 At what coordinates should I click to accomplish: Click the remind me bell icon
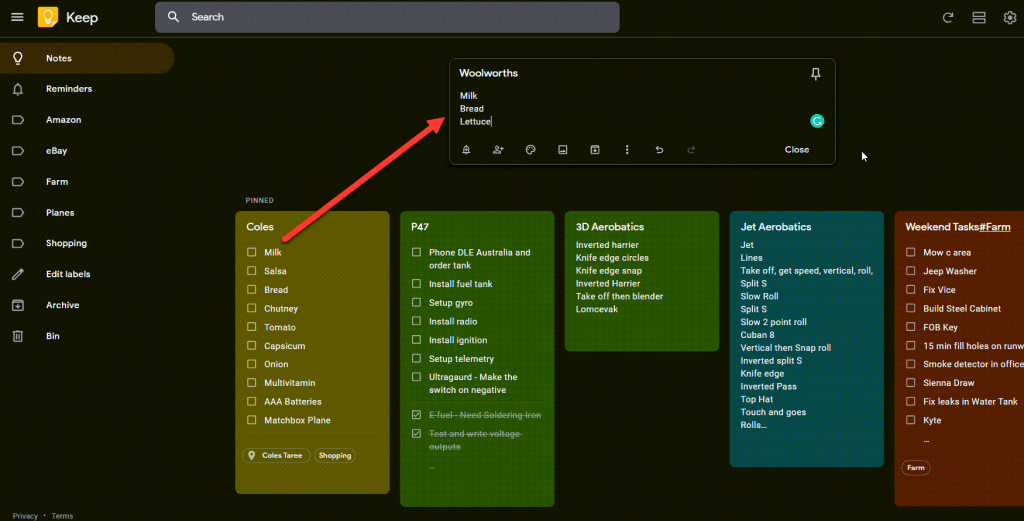coord(466,150)
